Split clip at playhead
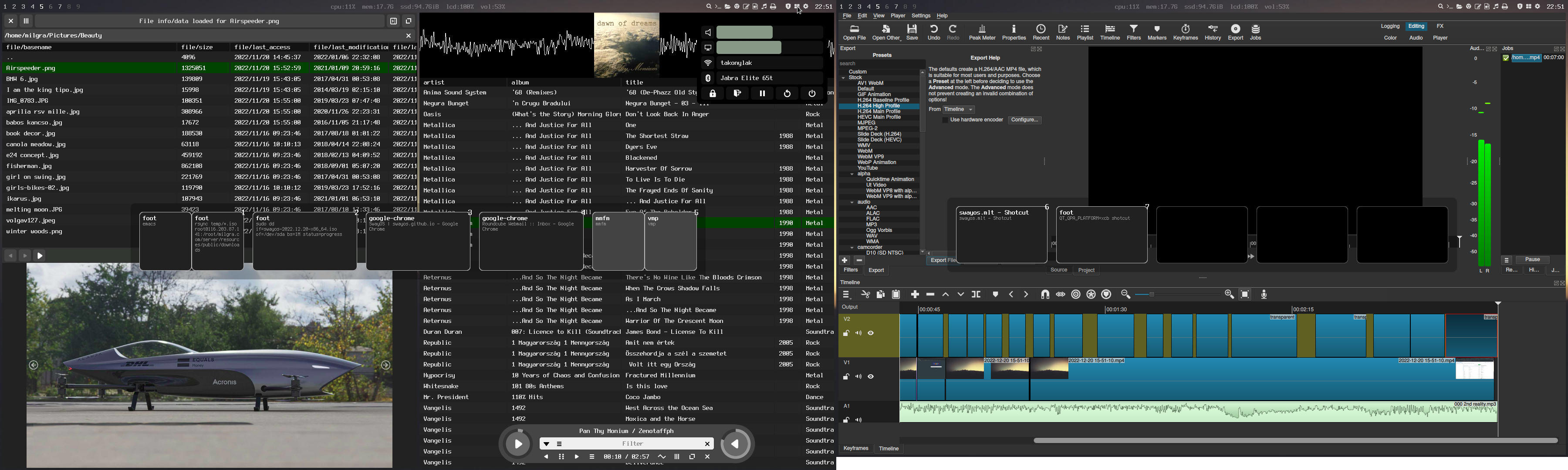1568x470 pixels. click(977, 294)
